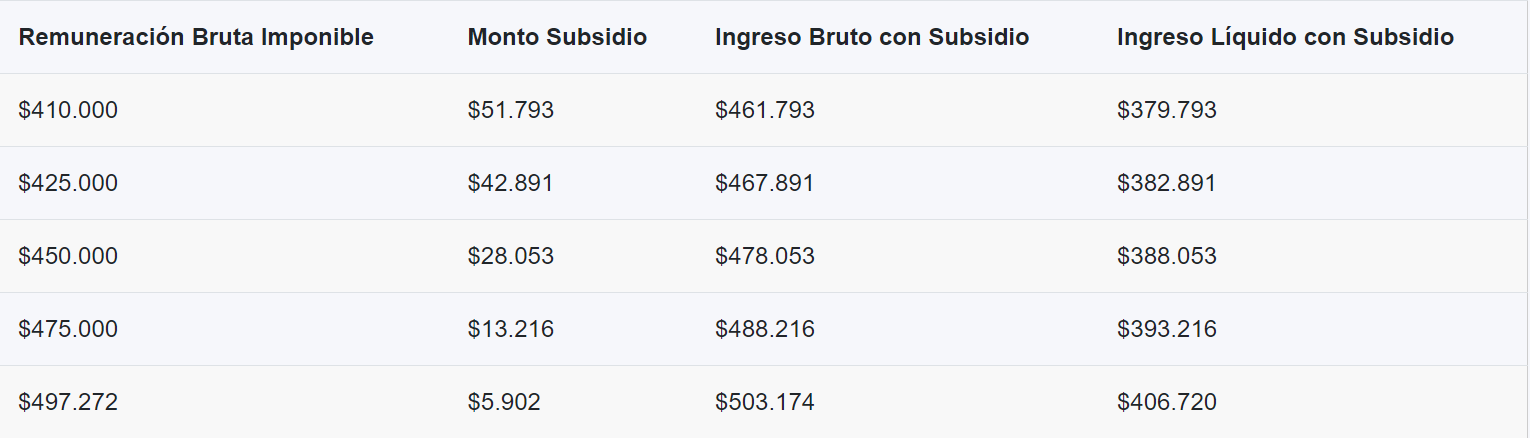Viewport: 1530px width, 438px height.
Task: Click the $13.216 subsidy amount
Action: [x=511, y=329]
